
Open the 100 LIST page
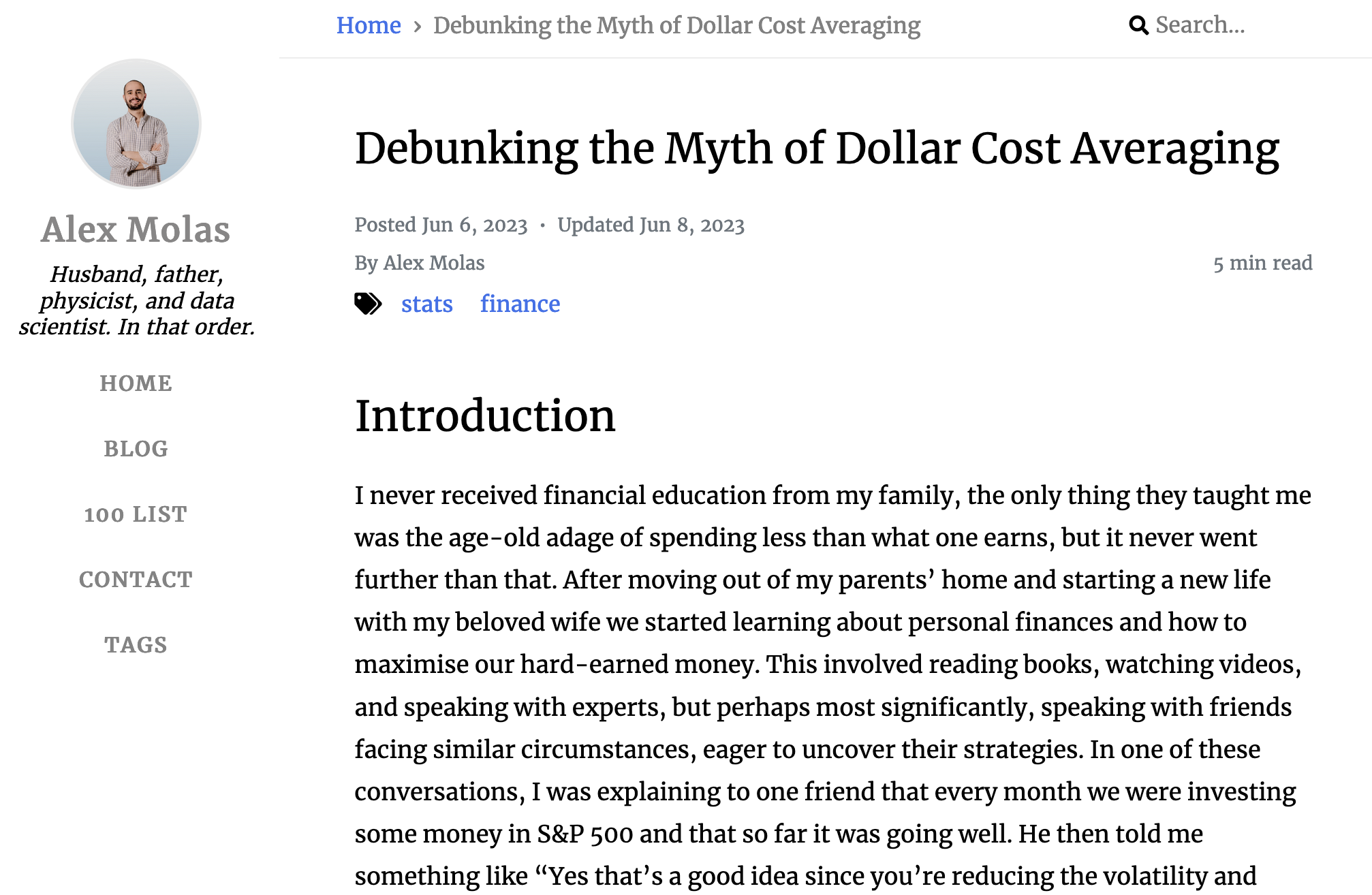click(136, 514)
